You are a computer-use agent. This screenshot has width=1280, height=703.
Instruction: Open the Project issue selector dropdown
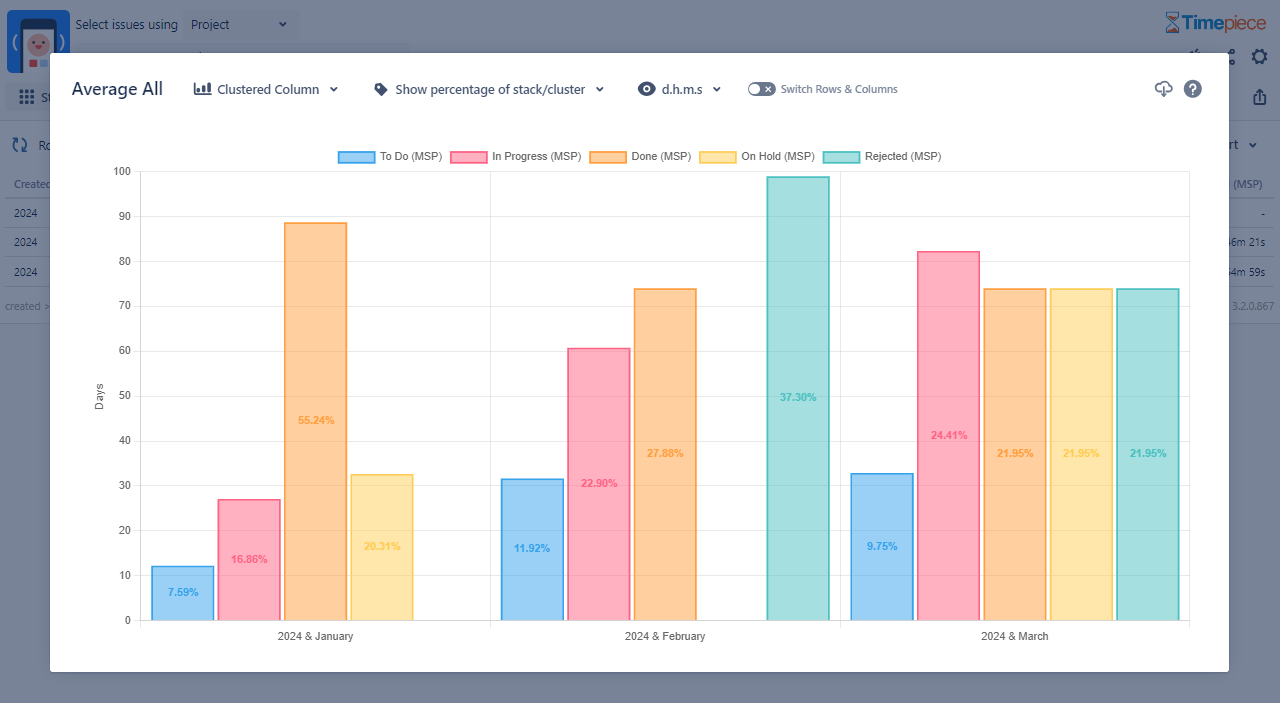(x=239, y=24)
